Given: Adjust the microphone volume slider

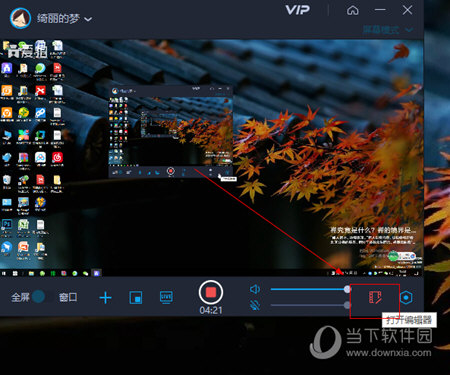Looking at the screenshot, I should [310, 305].
